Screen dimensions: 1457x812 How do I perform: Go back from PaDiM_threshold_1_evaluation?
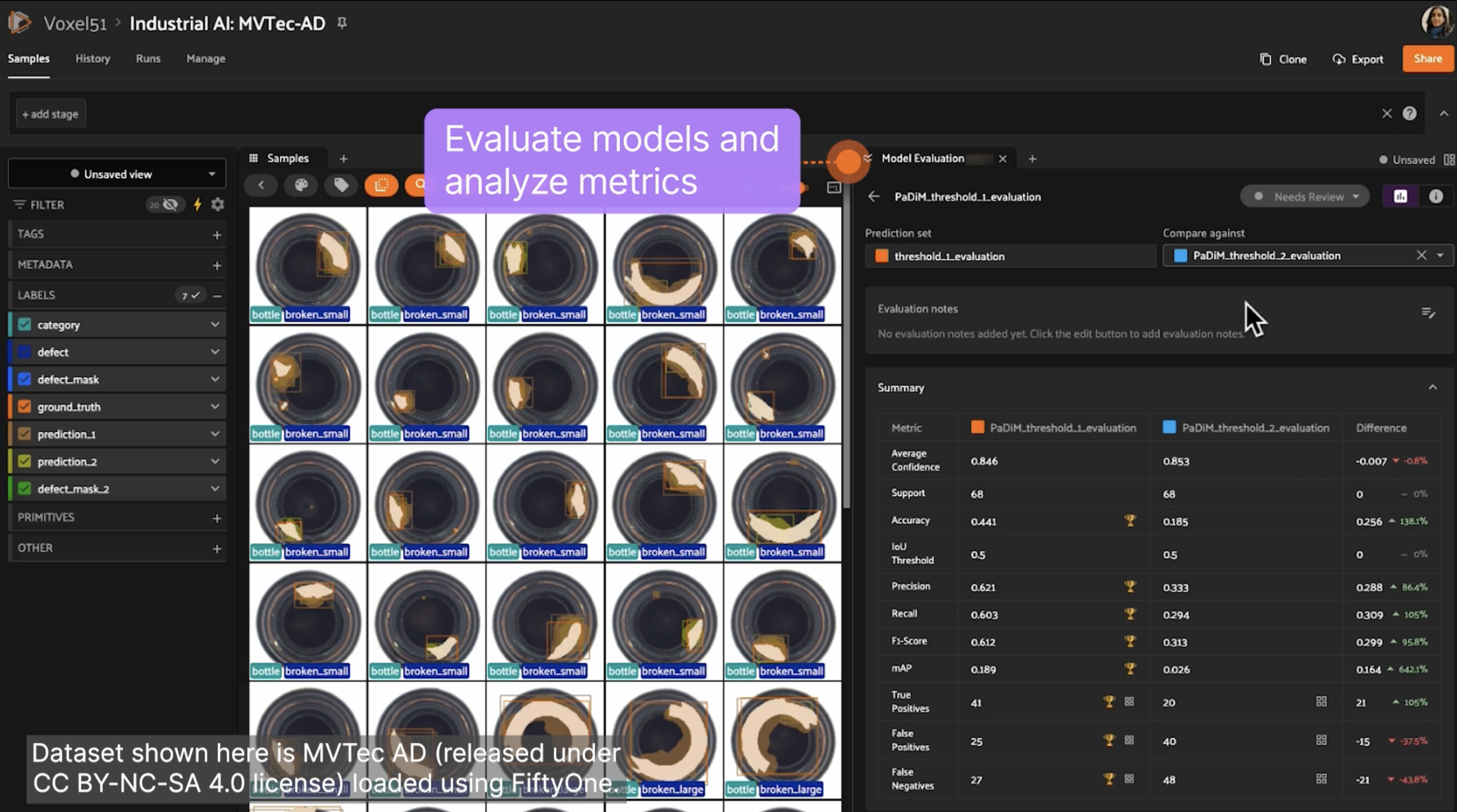click(874, 197)
